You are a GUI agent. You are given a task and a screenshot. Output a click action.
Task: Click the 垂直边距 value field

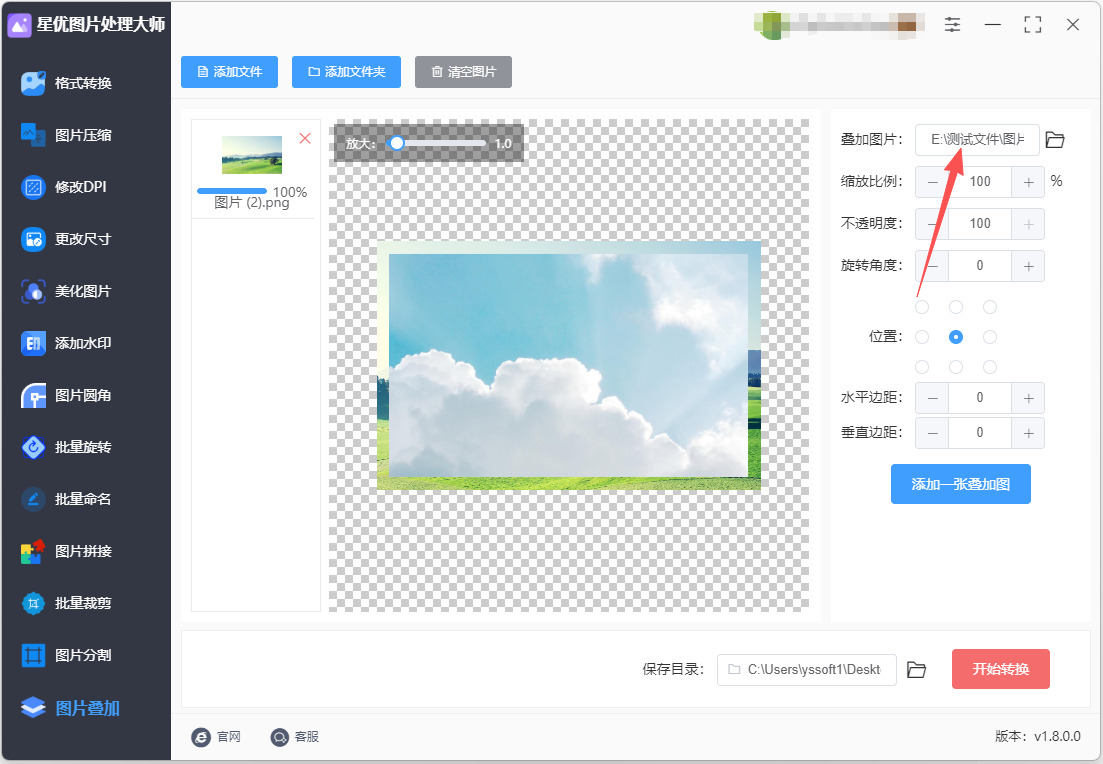(980, 433)
